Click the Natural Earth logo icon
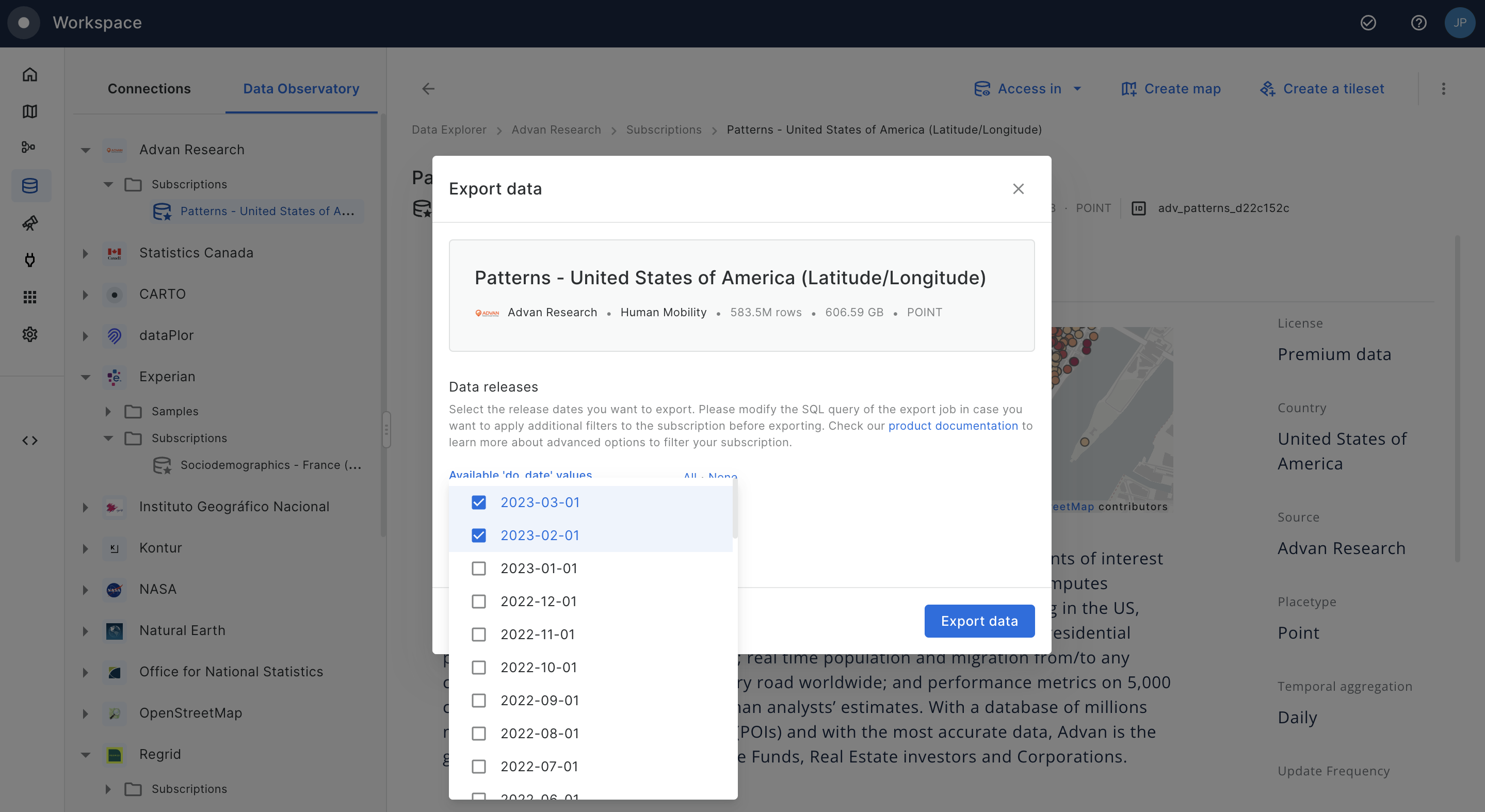The image size is (1485, 812). pyautogui.click(x=115, y=631)
